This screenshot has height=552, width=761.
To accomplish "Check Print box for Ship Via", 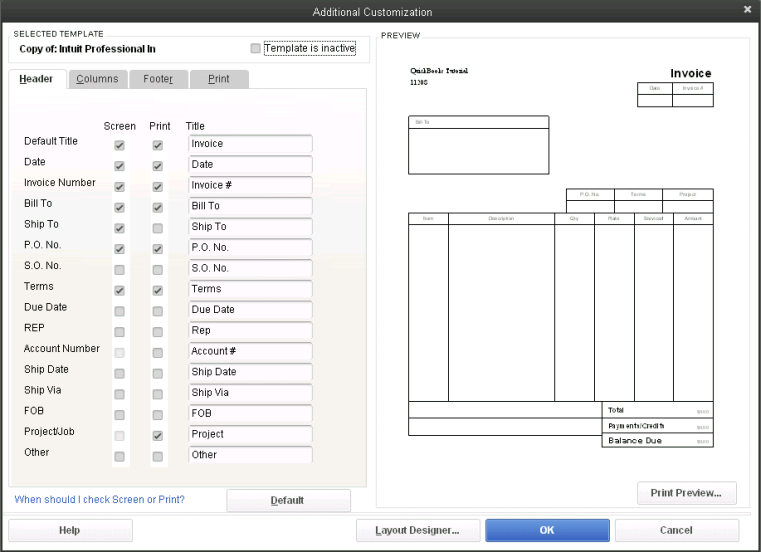I will pyautogui.click(x=157, y=394).
